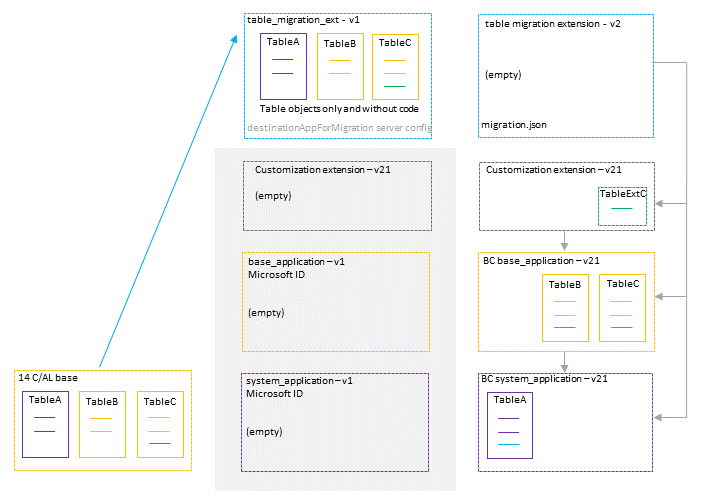Click 'Table objects only and without code' caption

(339, 109)
